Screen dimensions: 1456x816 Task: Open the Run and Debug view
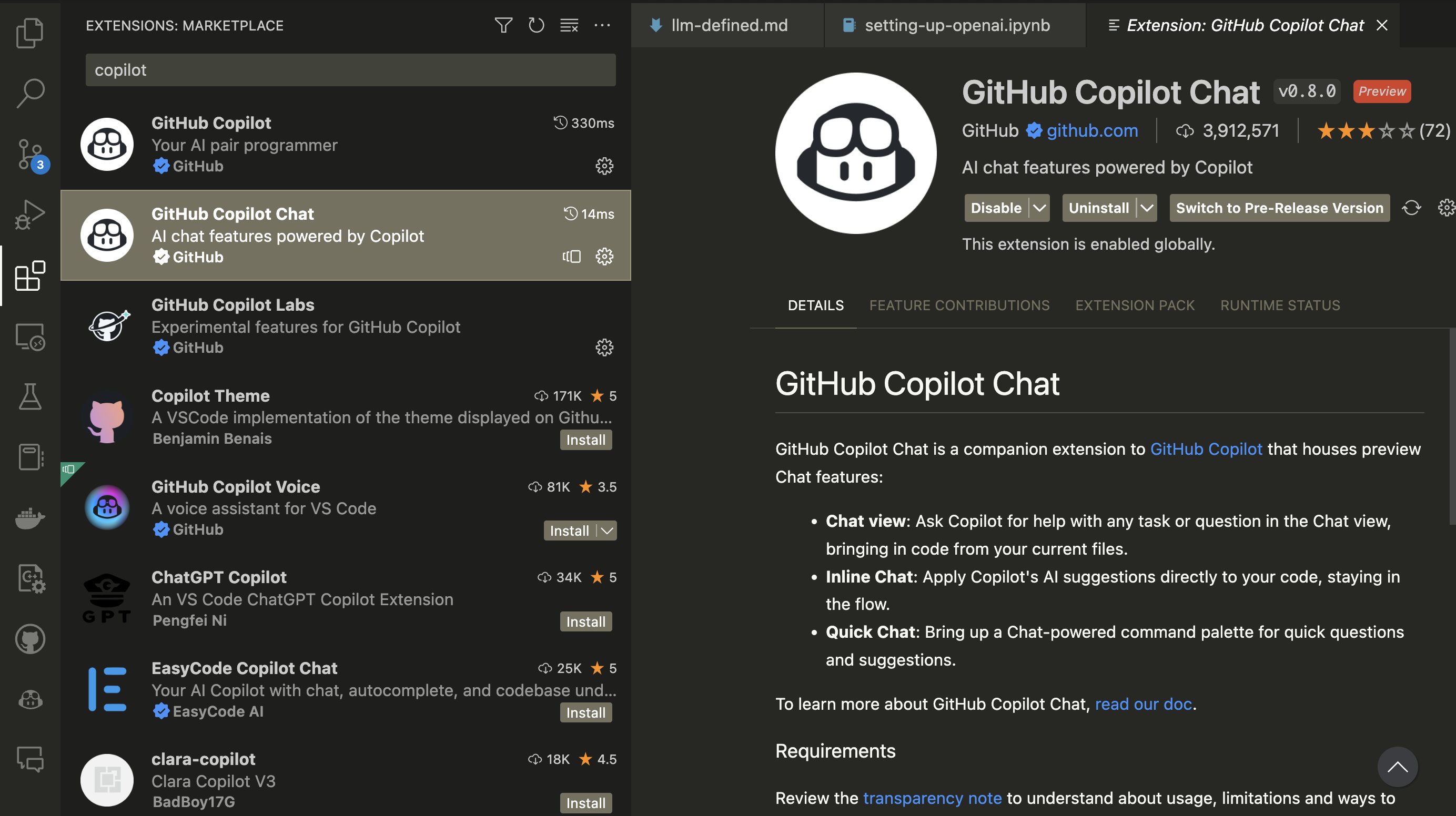pos(29,215)
